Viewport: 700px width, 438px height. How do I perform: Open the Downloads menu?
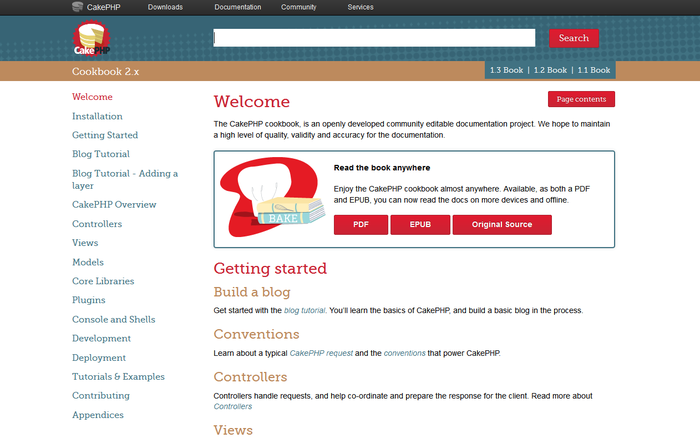165,7
